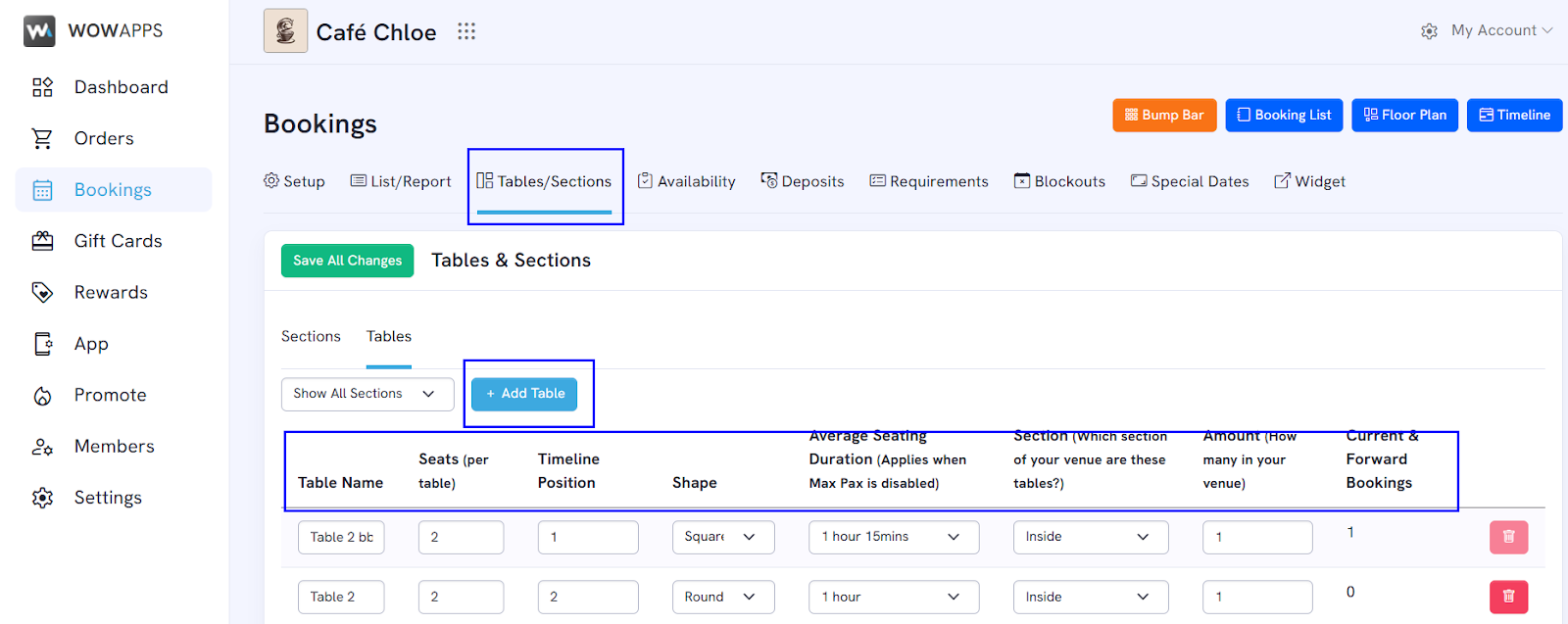Click Timeline Position field showing 2
Viewport: 1568px width, 624px height.
(x=588, y=597)
